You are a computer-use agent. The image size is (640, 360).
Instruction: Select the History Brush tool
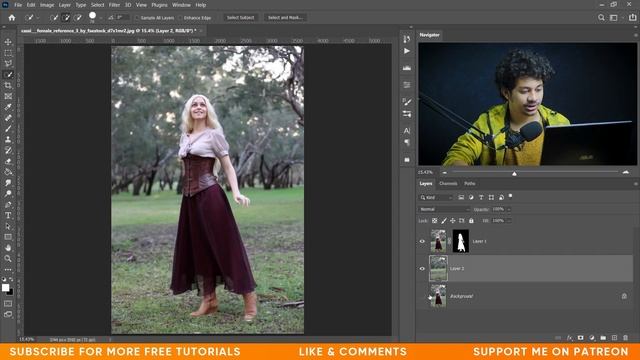[x=8, y=150]
